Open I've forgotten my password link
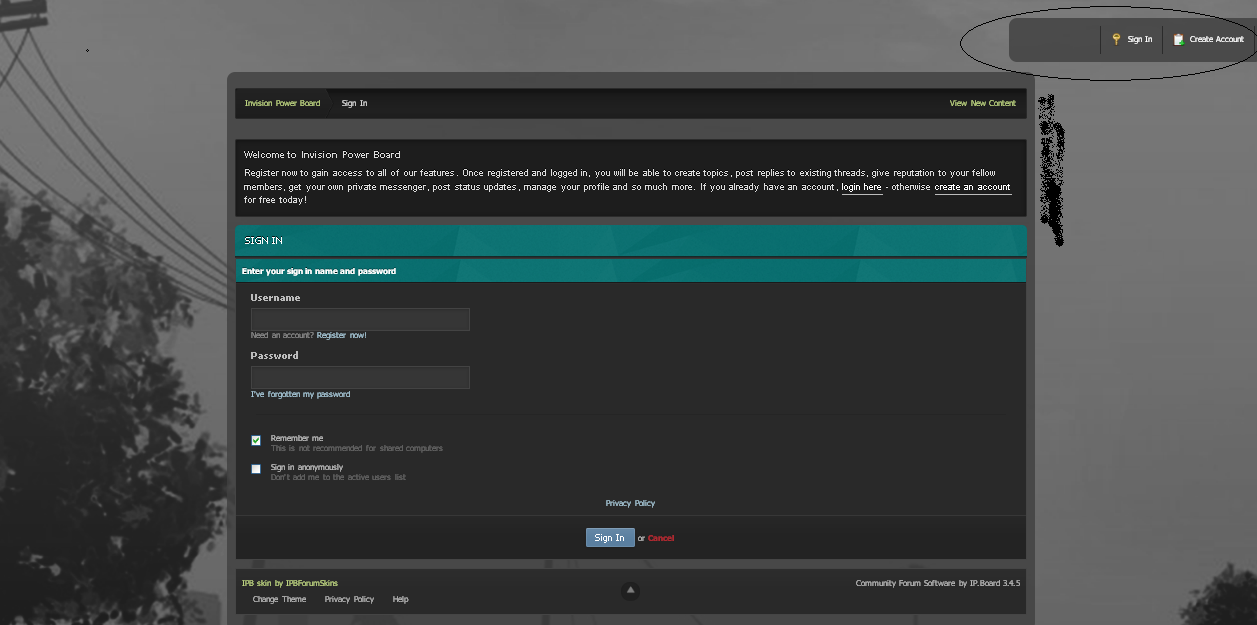The height and width of the screenshot is (625, 1257). pos(300,394)
